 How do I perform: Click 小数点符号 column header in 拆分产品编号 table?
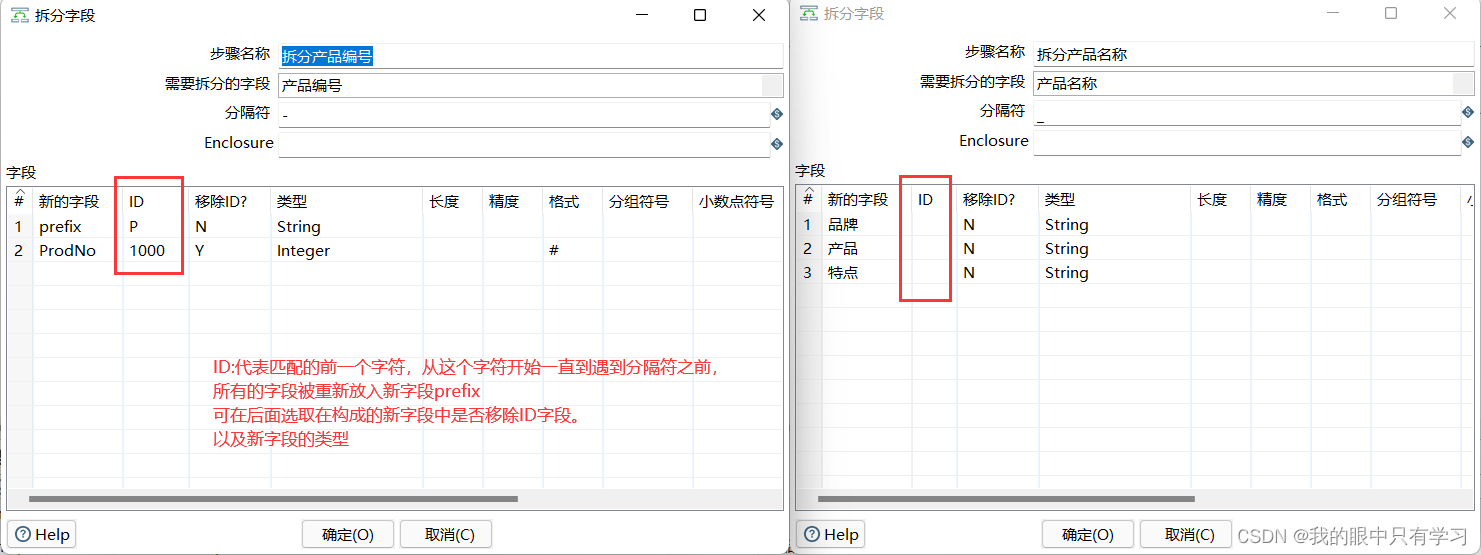tap(736, 201)
